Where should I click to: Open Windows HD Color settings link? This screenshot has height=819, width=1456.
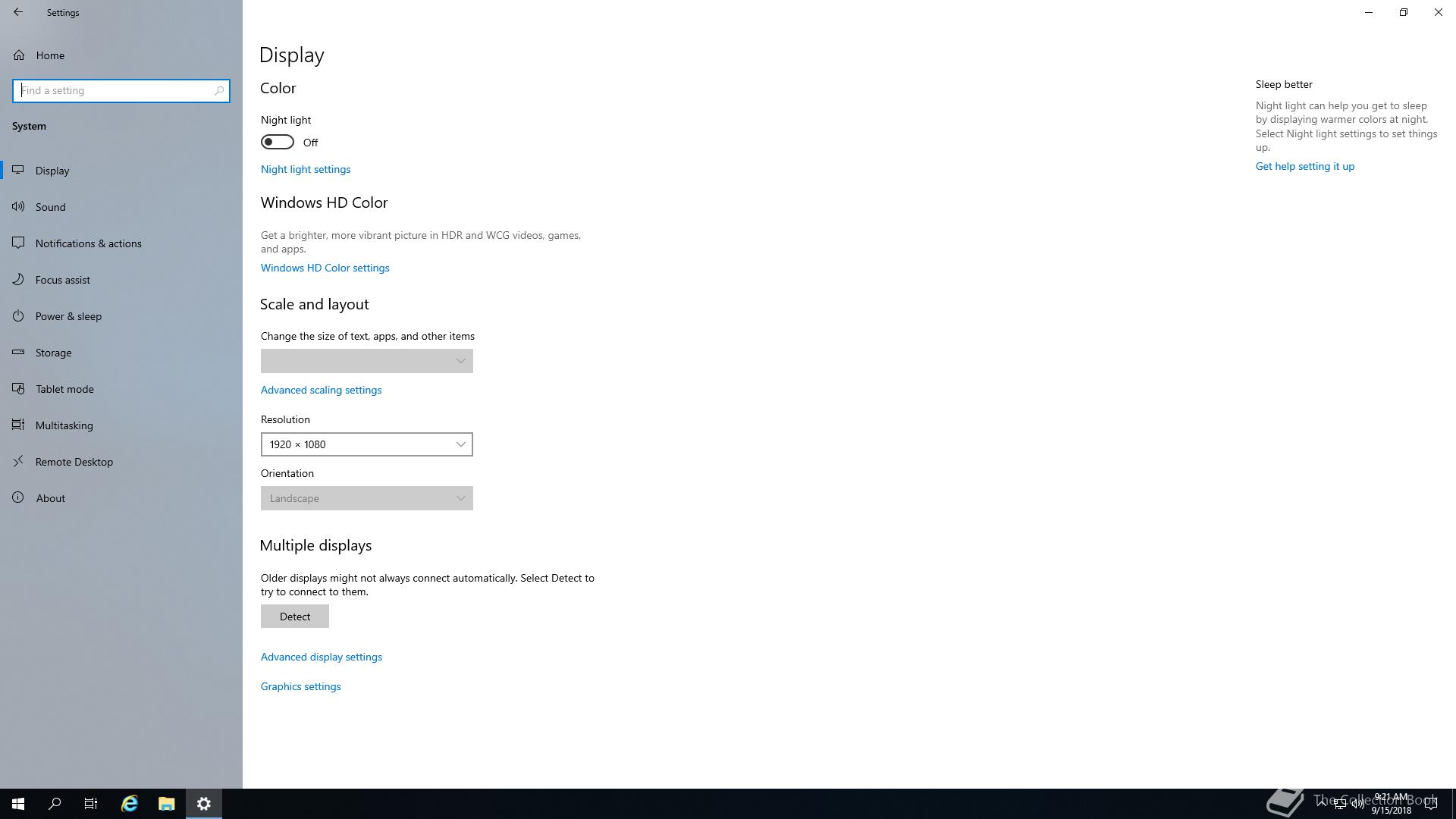(325, 268)
